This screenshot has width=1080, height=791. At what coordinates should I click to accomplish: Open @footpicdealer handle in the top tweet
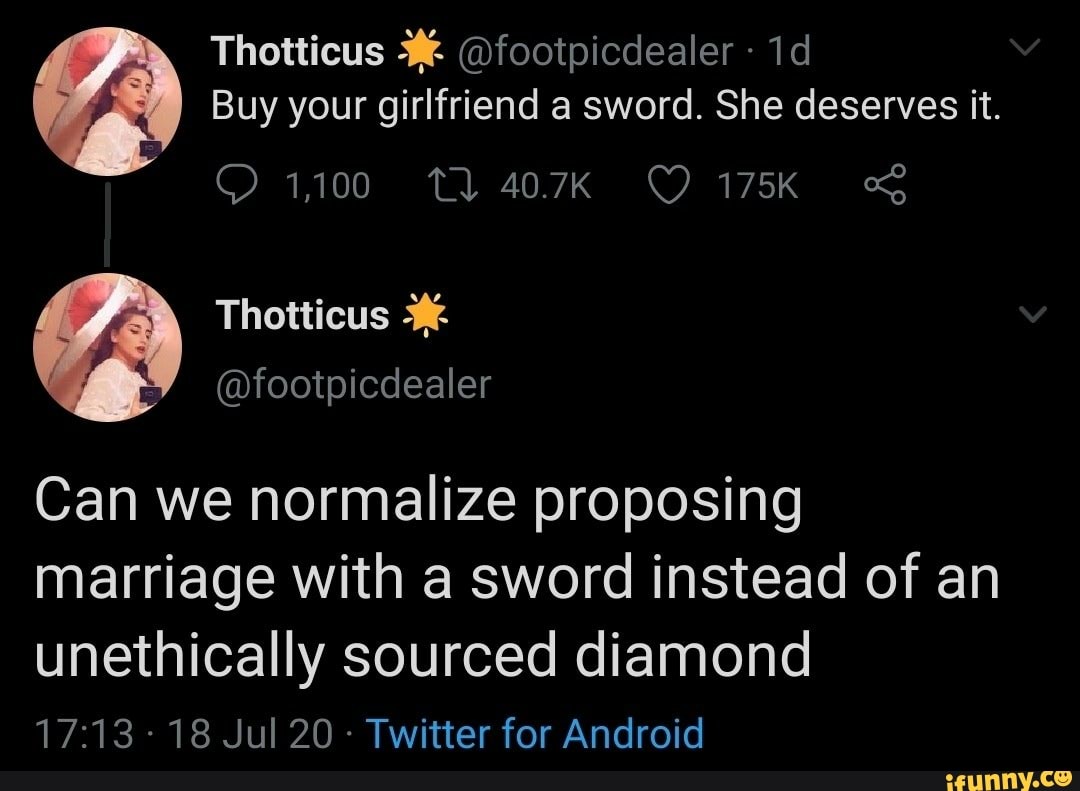click(594, 52)
